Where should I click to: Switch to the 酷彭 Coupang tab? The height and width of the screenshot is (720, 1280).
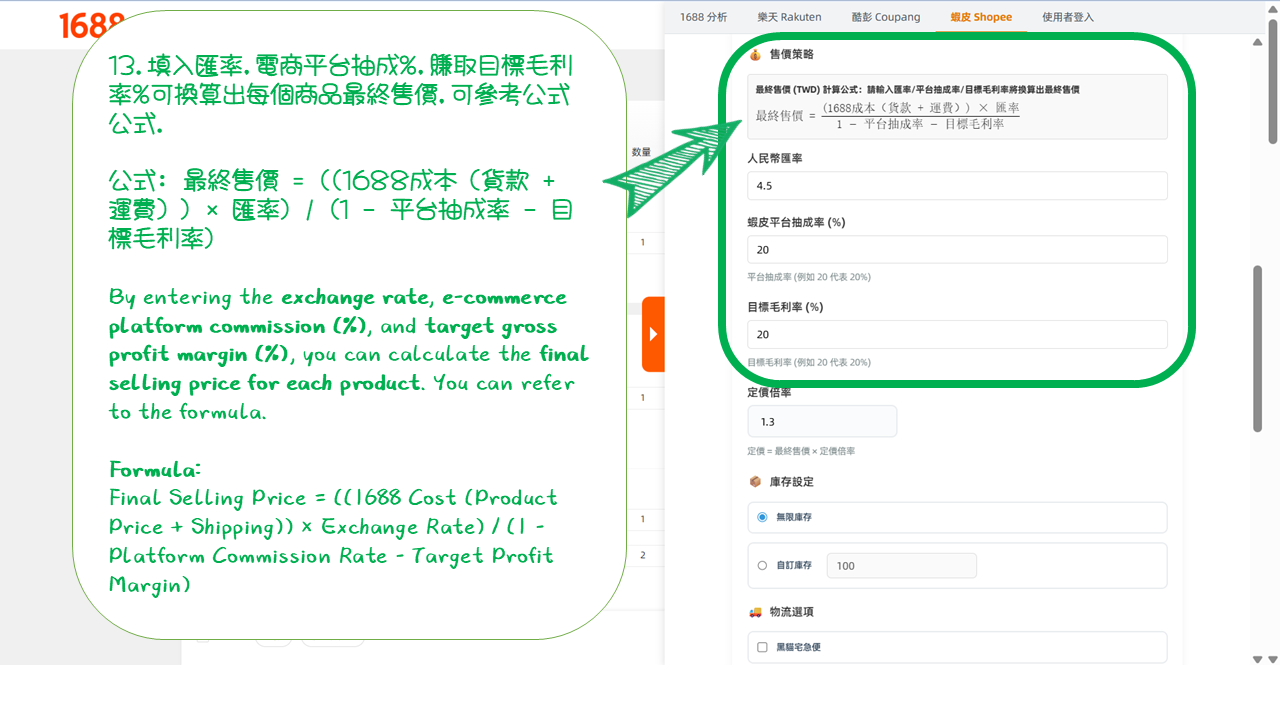click(x=885, y=16)
